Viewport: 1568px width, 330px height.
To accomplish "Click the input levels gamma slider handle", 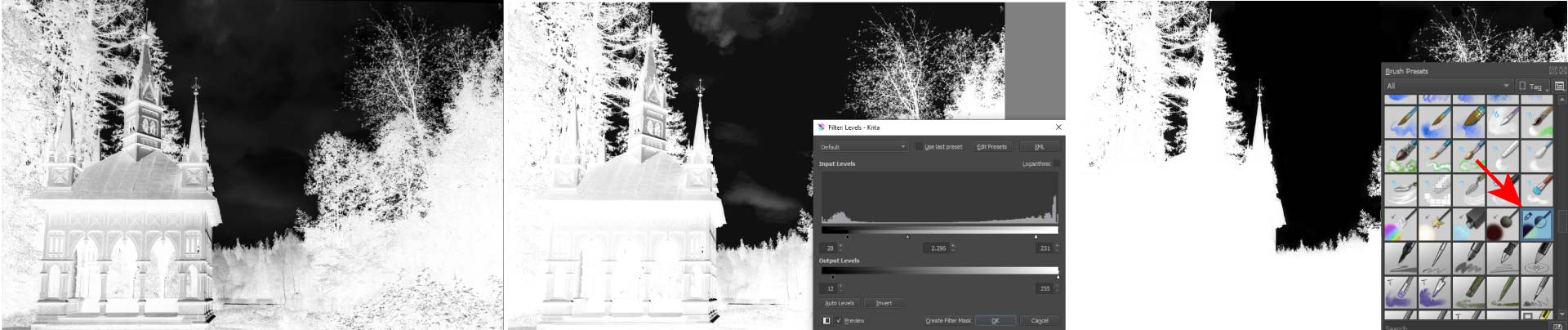I will [907, 237].
